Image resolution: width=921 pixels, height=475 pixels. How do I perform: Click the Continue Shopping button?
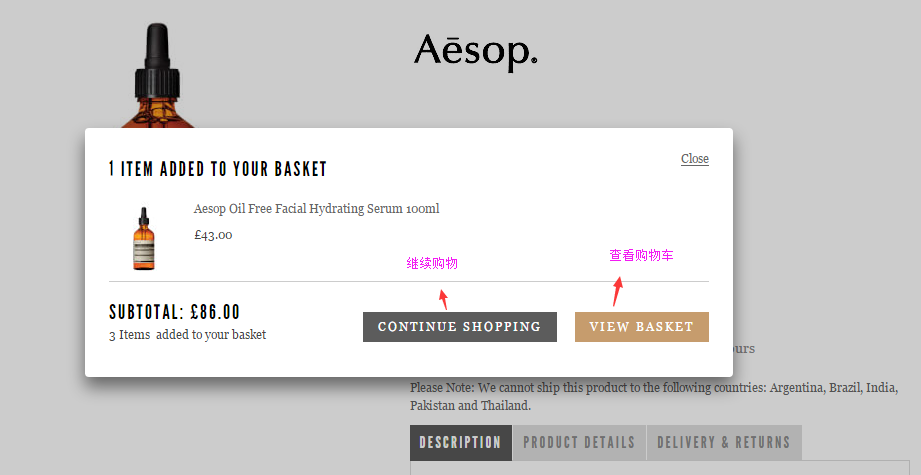click(459, 327)
